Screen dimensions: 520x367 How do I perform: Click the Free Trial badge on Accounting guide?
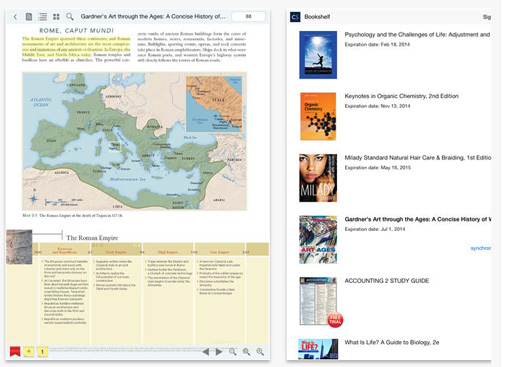click(x=335, y=320)
